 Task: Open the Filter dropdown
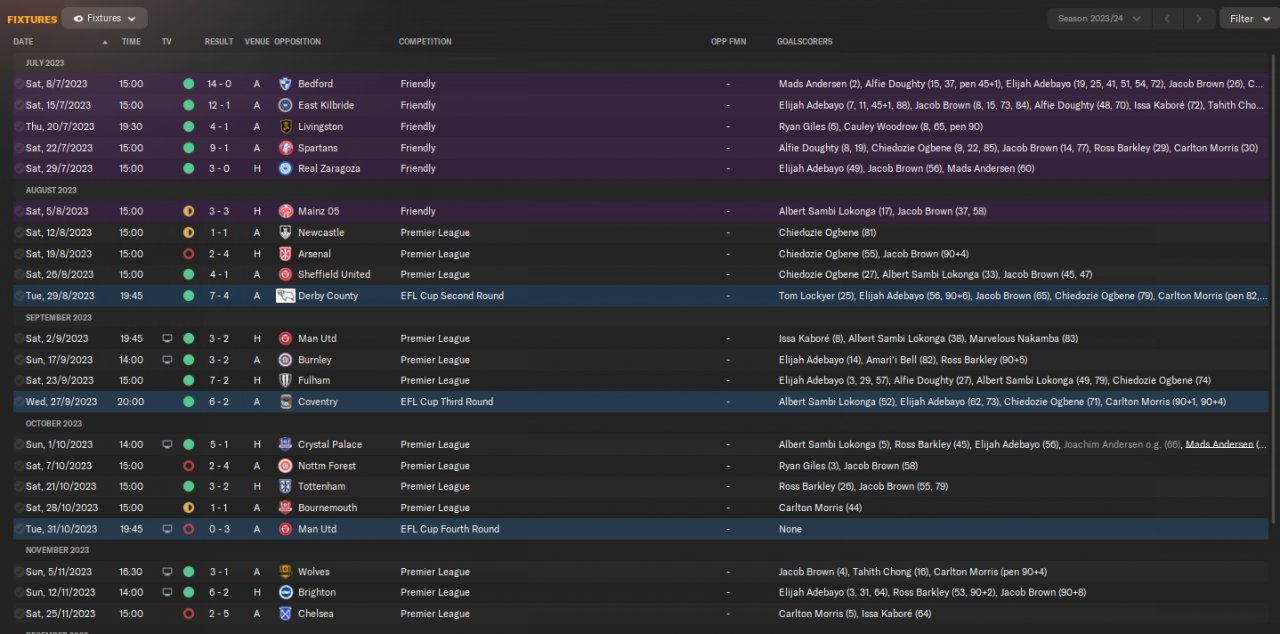coord(1245,19)
